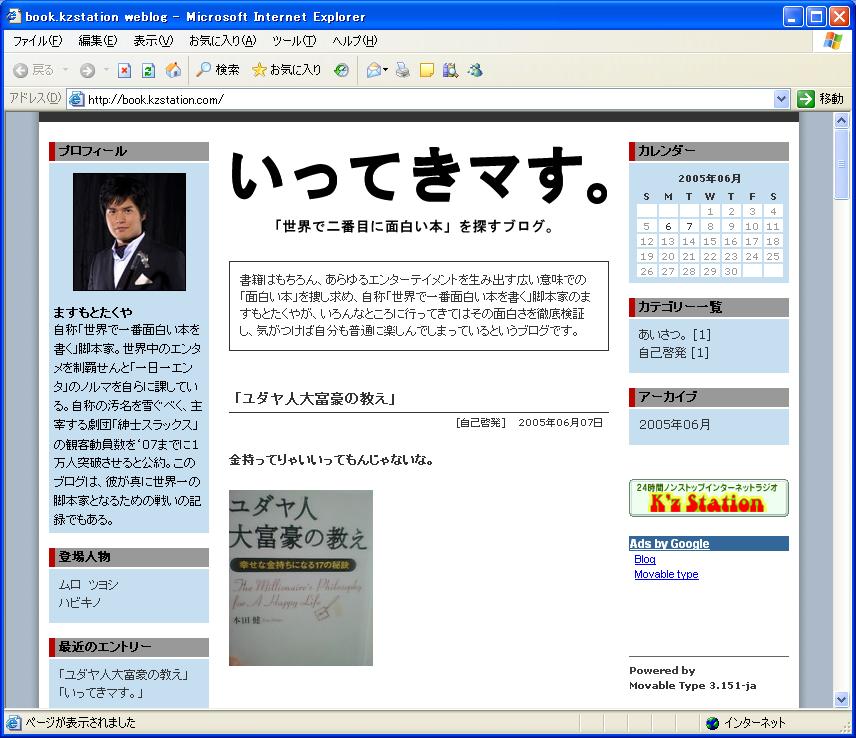Open the Search (検索) toolbar button
Screen dimensions: 856x738
(x=218, y=70)
